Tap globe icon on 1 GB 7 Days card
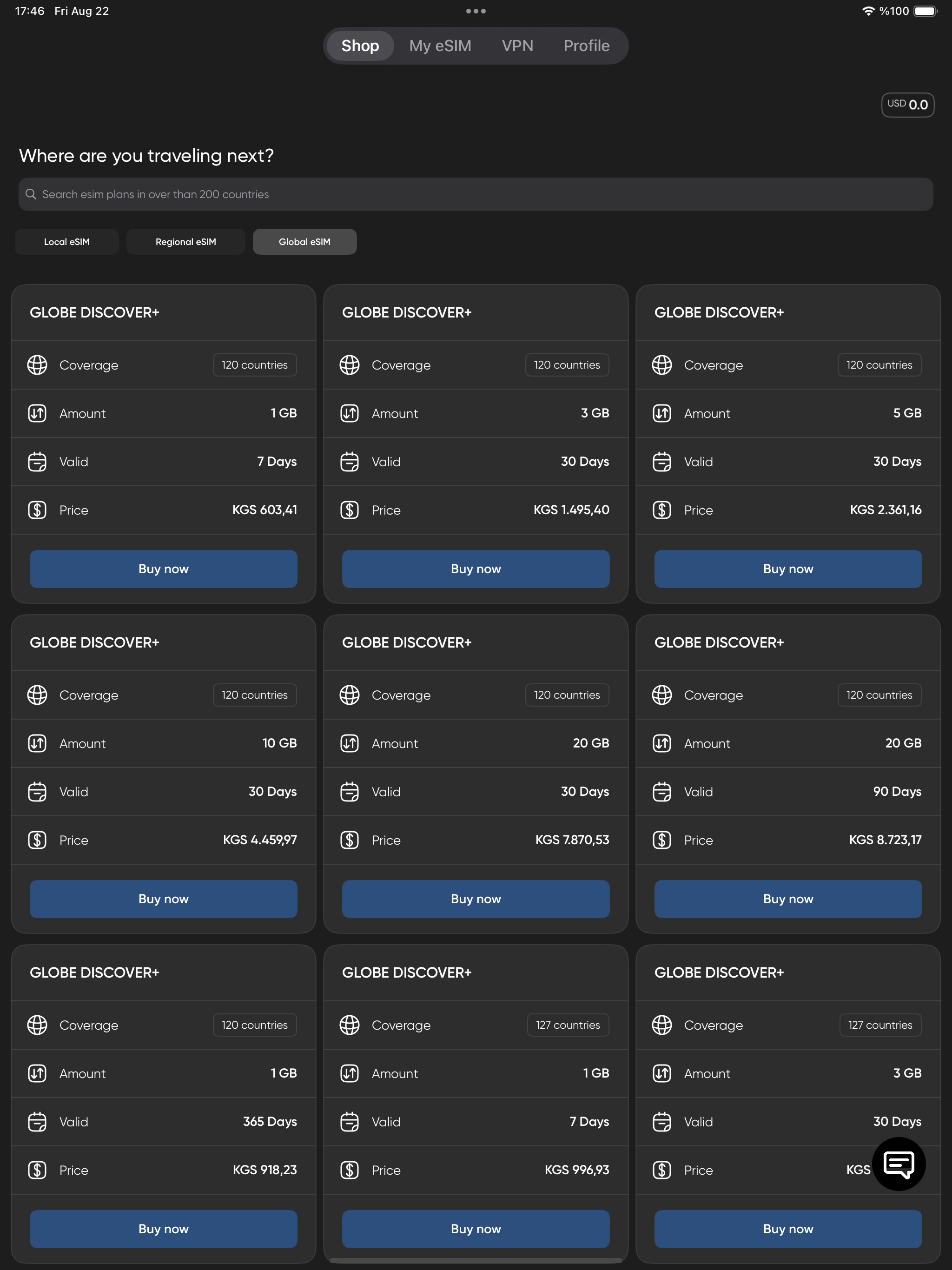This screenshot has width=952, height=1270. point(37,365)
